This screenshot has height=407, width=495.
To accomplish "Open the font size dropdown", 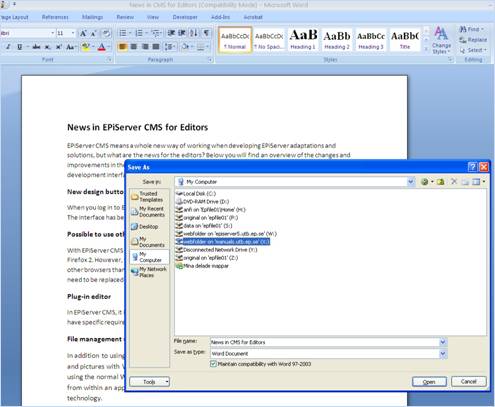I will coord(73,33).
